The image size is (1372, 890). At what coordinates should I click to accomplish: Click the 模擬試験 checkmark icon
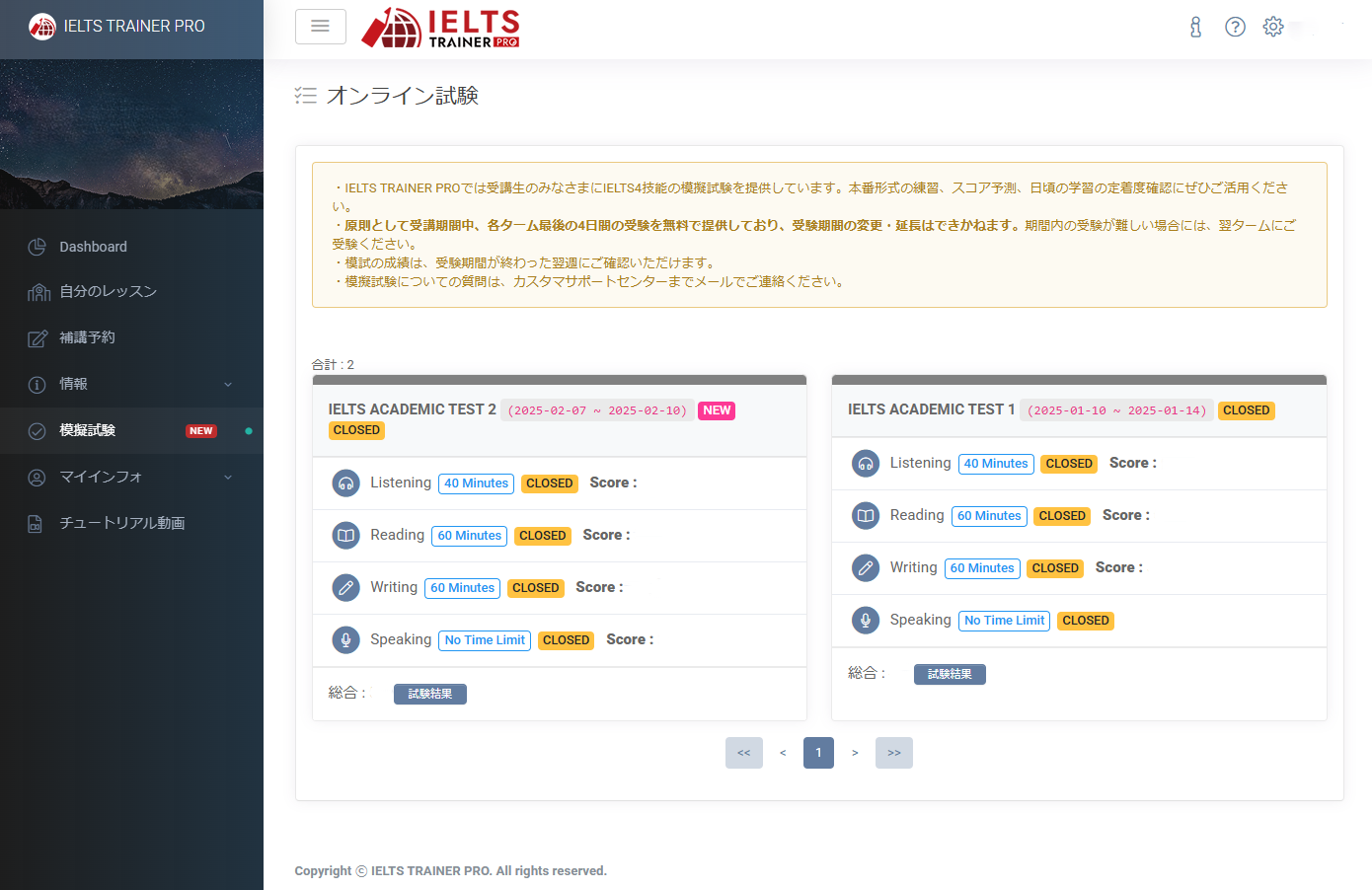(x=37, y=431)
